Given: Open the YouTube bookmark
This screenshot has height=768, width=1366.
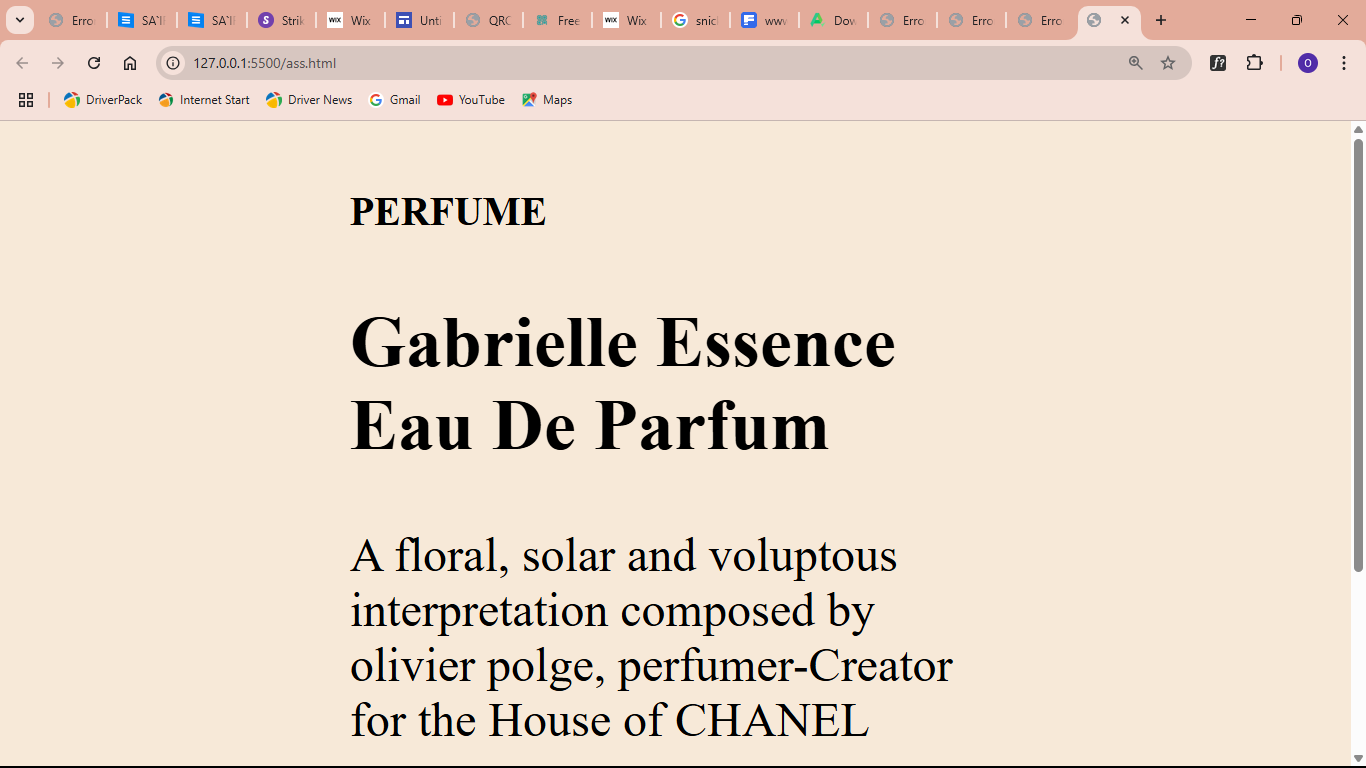Looking at the screenshot, I should 471,100.
